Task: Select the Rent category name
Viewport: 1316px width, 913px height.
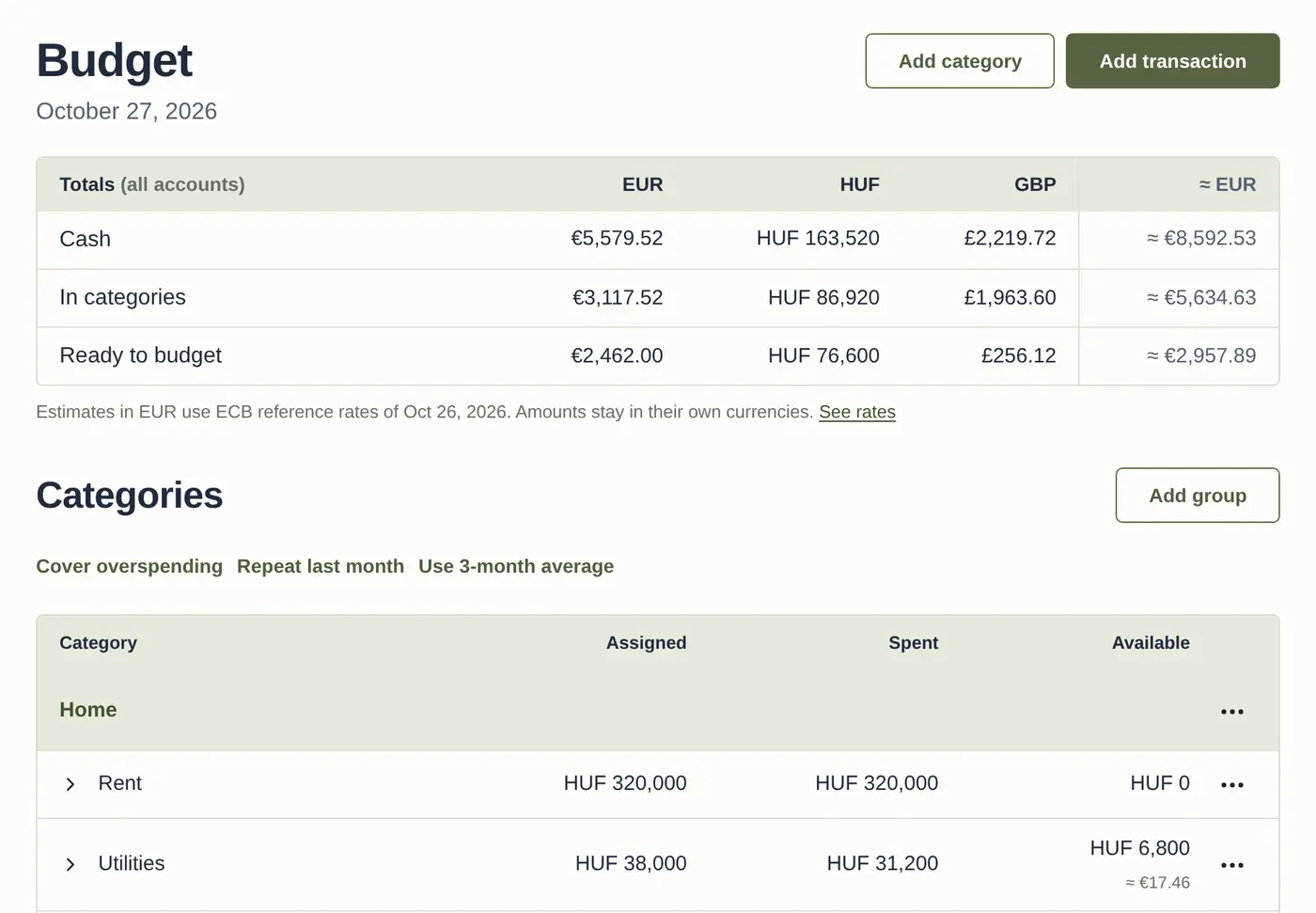Action: click(120, 783)
